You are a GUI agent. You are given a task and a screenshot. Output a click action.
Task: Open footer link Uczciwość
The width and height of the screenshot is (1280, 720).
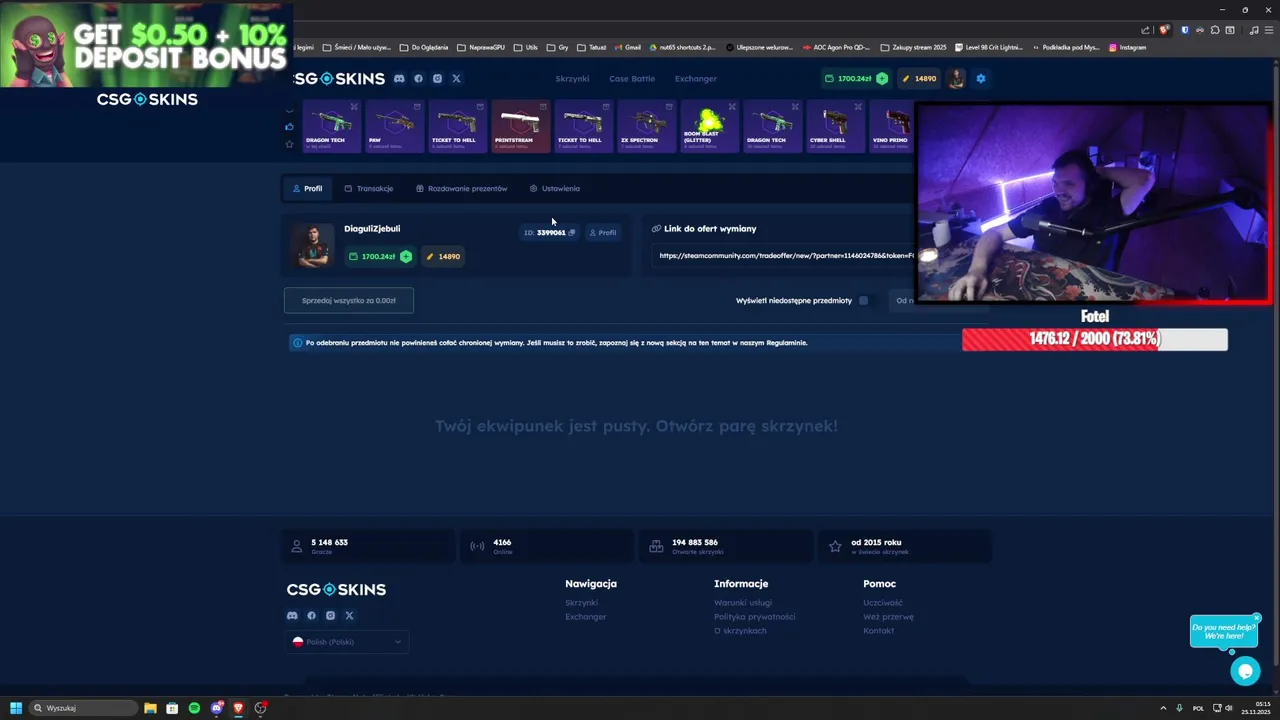point(883,603)
